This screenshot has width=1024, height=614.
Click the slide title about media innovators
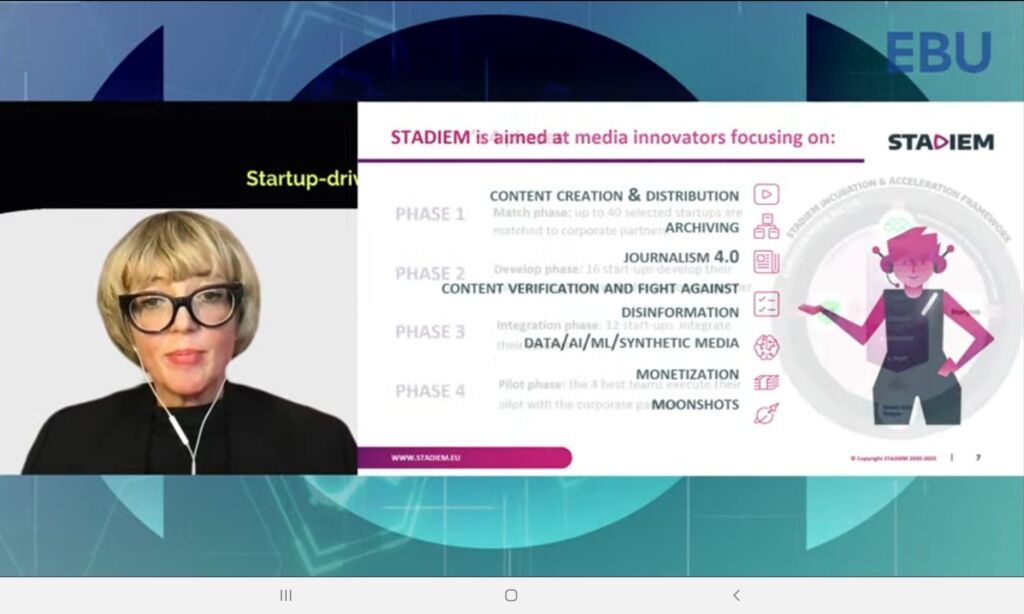click(x=613, y=137)
